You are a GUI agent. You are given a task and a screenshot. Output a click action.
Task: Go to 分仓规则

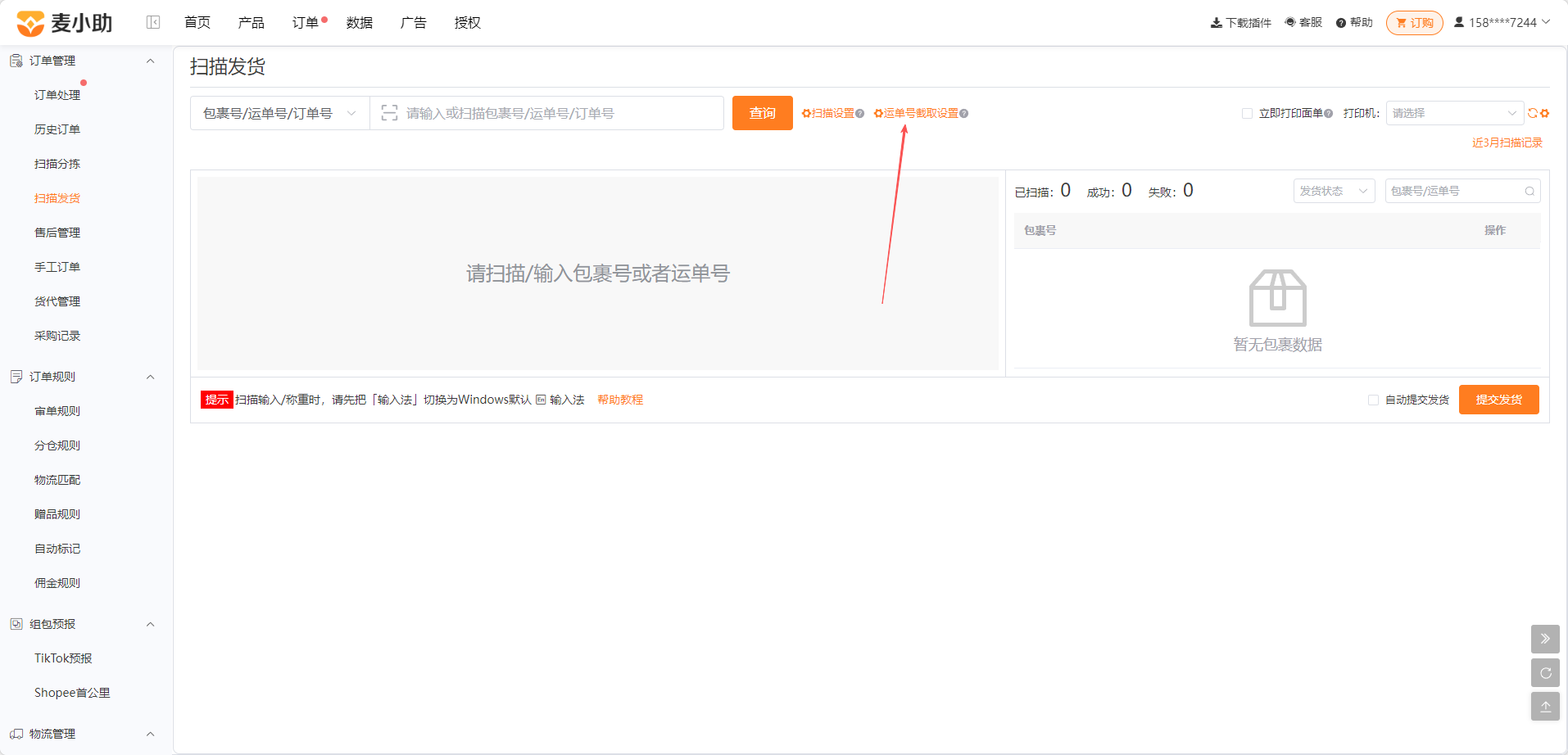(x=57, y=445)
